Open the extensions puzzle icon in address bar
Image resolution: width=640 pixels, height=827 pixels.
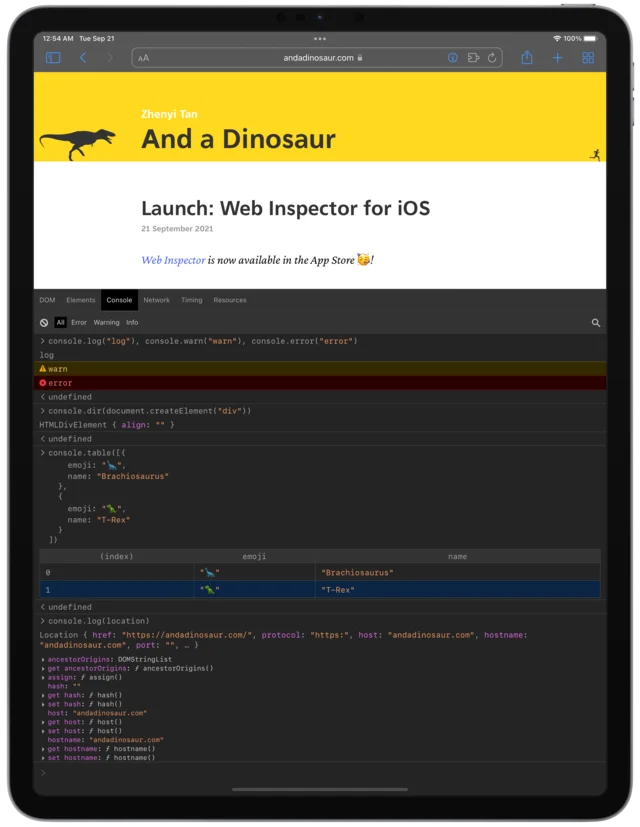pos(473,57)
